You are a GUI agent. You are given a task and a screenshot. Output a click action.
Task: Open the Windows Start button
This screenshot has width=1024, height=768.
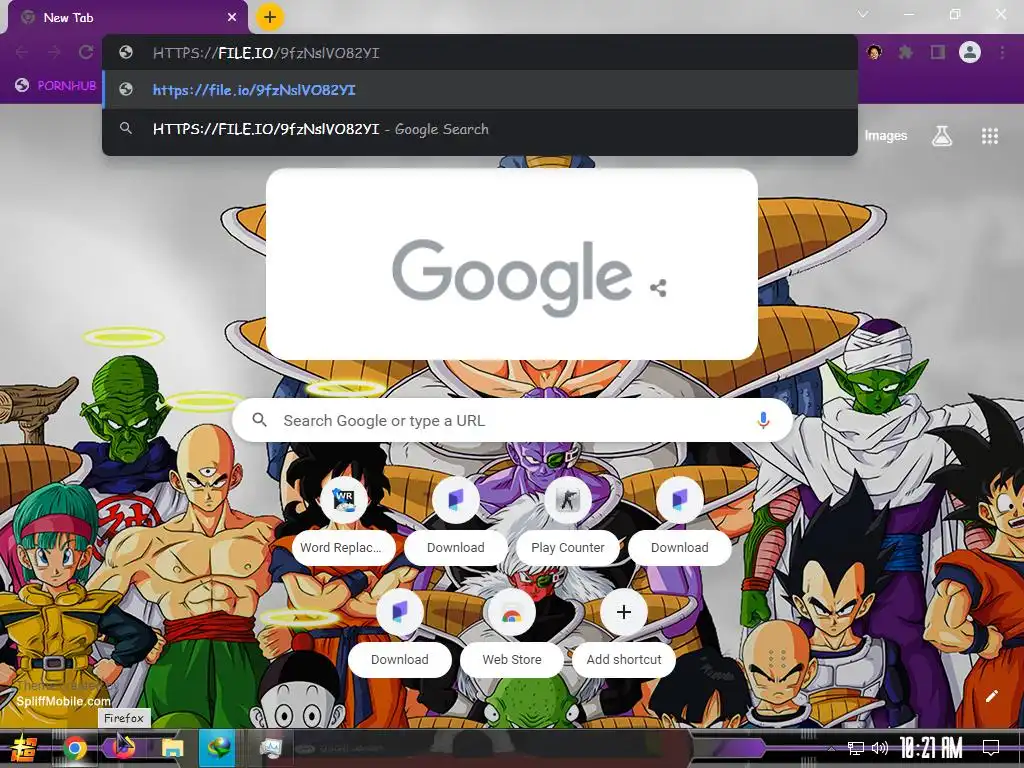pyautogui.click(x=24, y=748)
